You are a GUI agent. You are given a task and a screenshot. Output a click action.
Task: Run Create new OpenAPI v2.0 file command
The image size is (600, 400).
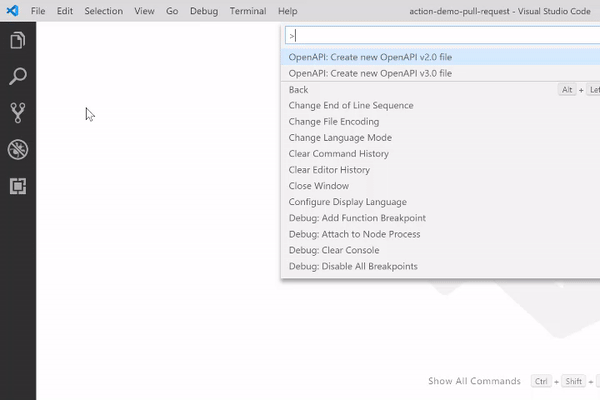point(440,57)
